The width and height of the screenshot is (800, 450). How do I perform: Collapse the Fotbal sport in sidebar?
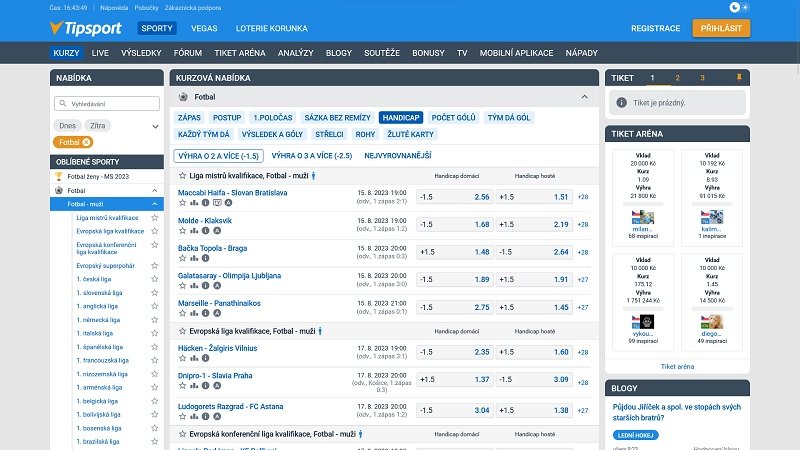[x=155, y=190]
